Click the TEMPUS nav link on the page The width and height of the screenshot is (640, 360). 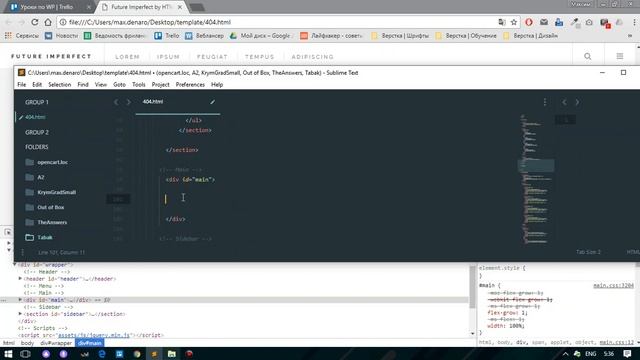(x=259, y=57)
